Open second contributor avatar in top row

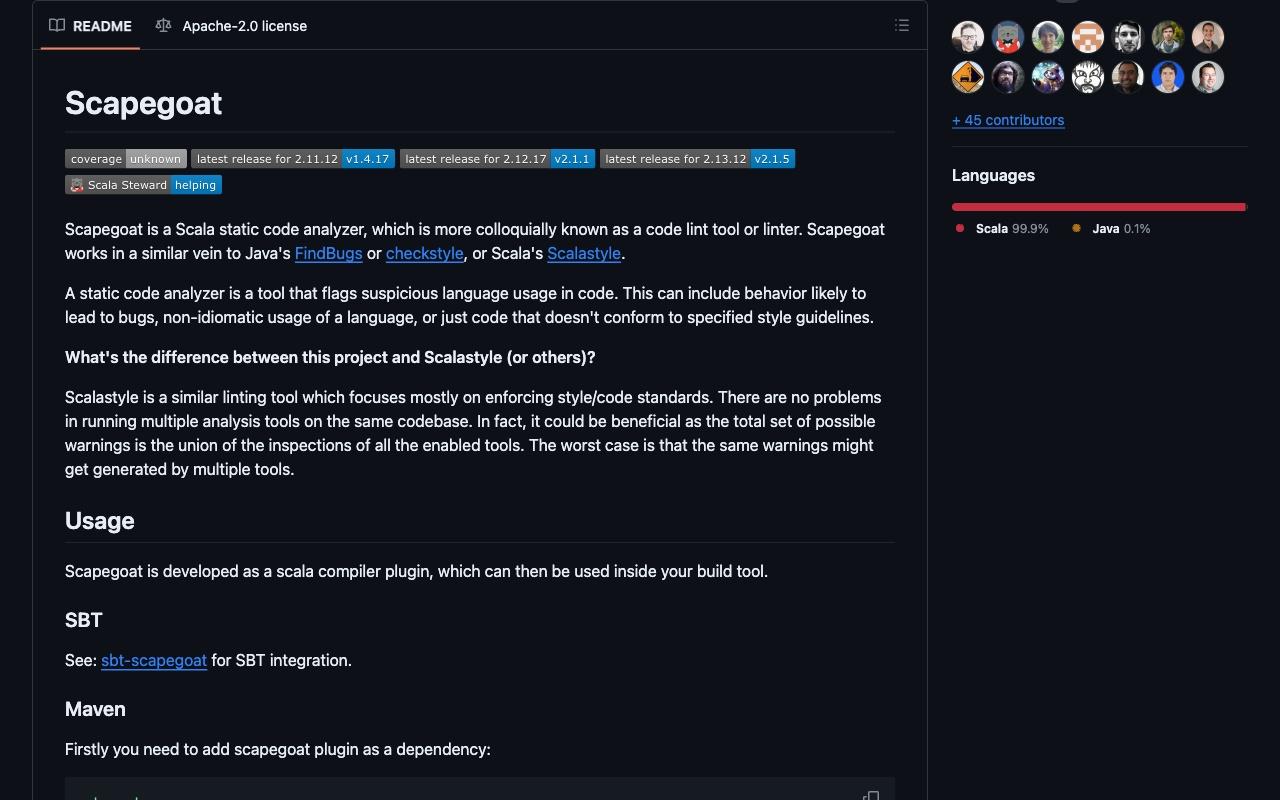point(1008,37)
